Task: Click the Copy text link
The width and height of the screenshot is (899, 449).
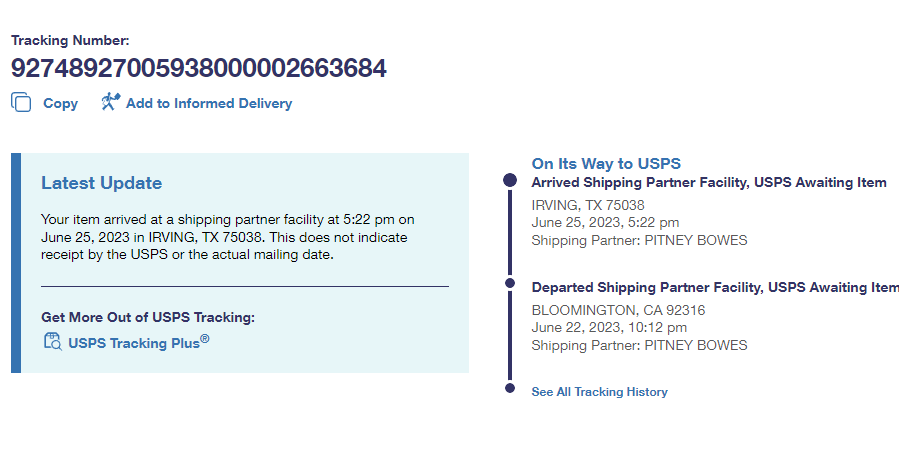Action: [60, 103]
